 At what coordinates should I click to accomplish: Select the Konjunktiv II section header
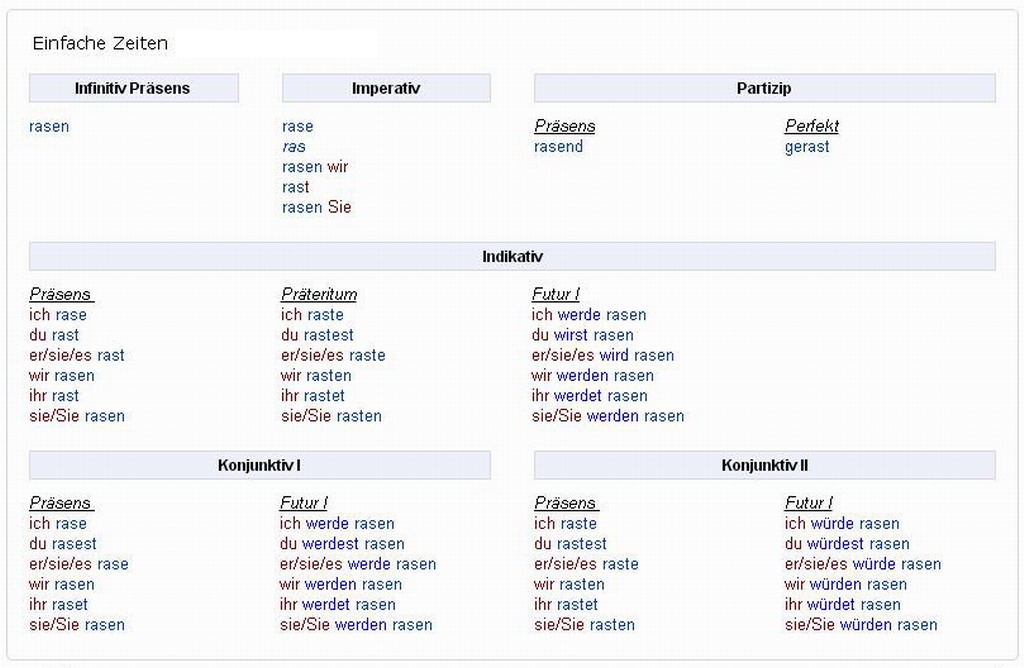tap(764, 465)
